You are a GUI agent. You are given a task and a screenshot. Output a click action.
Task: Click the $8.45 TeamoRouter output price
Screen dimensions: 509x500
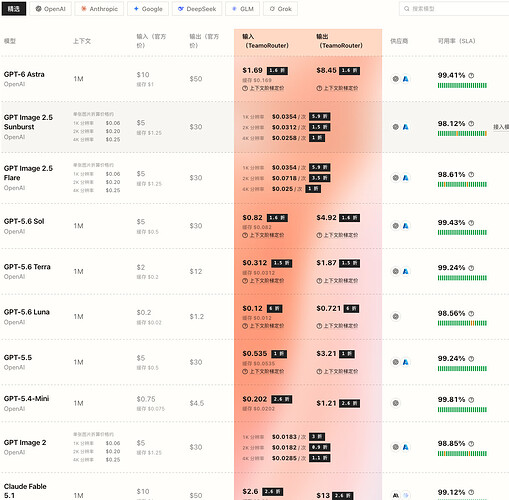326,70
